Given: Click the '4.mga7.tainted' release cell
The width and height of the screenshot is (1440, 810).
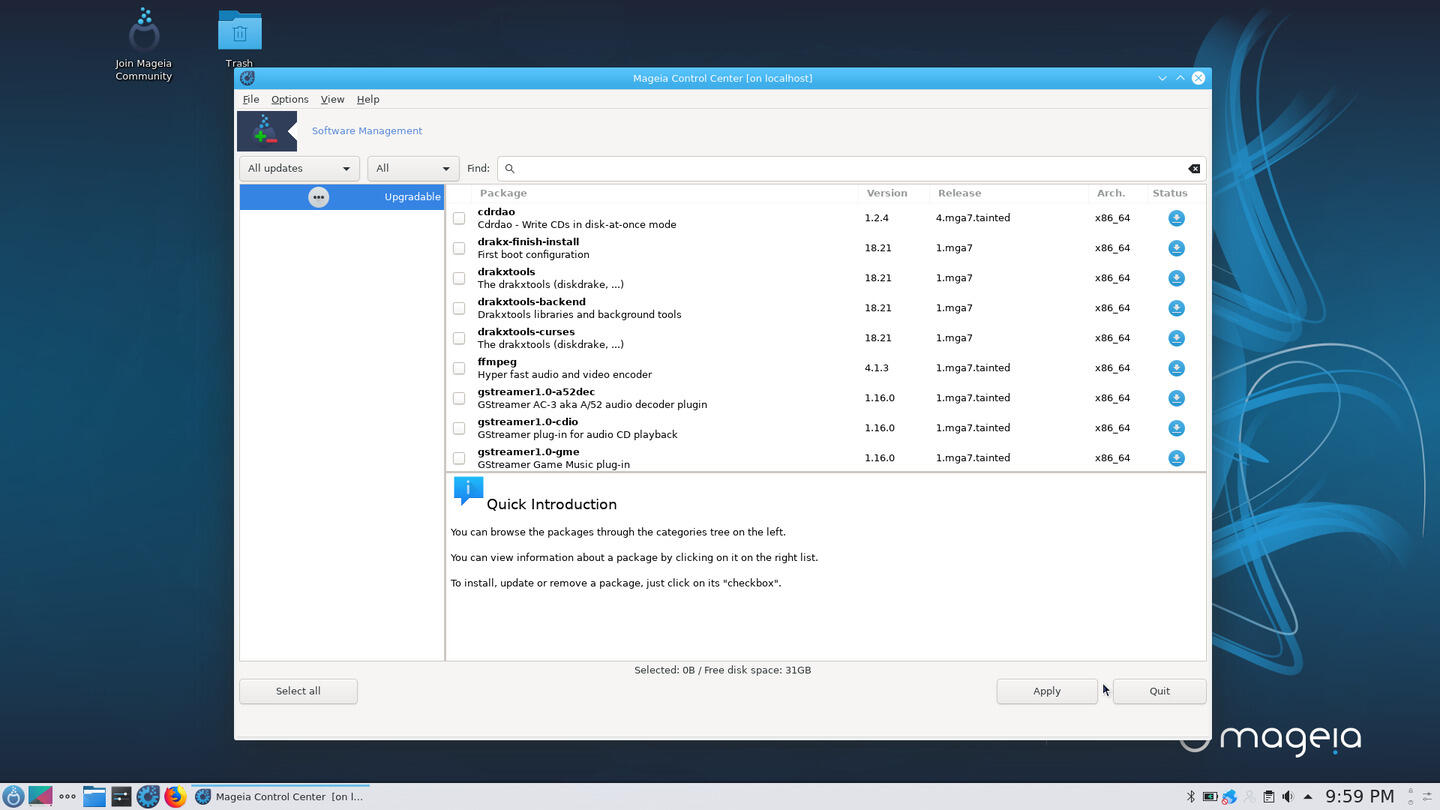Looking at the screenshot, I should 973,218.
